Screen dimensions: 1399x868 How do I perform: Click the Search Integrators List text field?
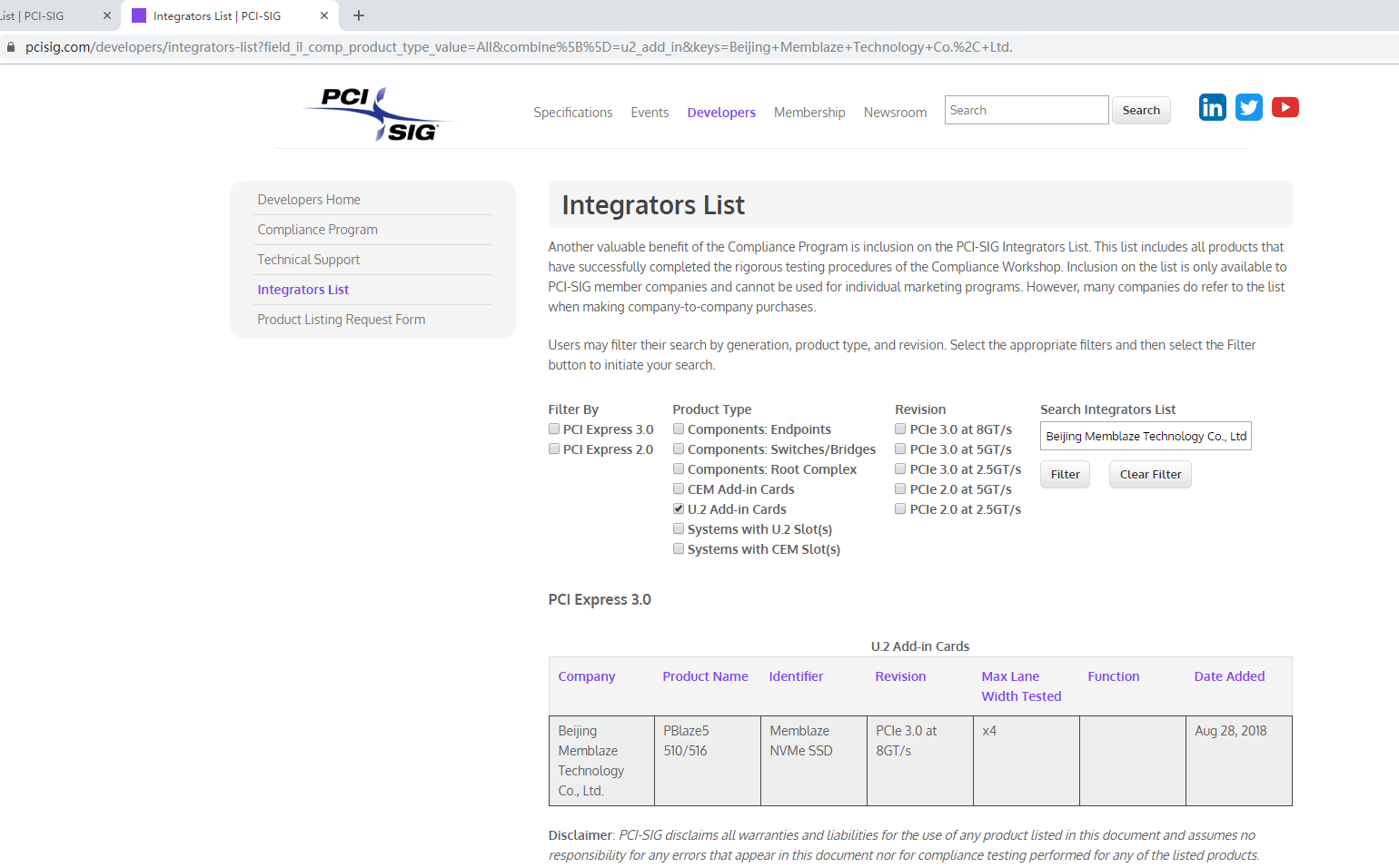pos(1146,436)
